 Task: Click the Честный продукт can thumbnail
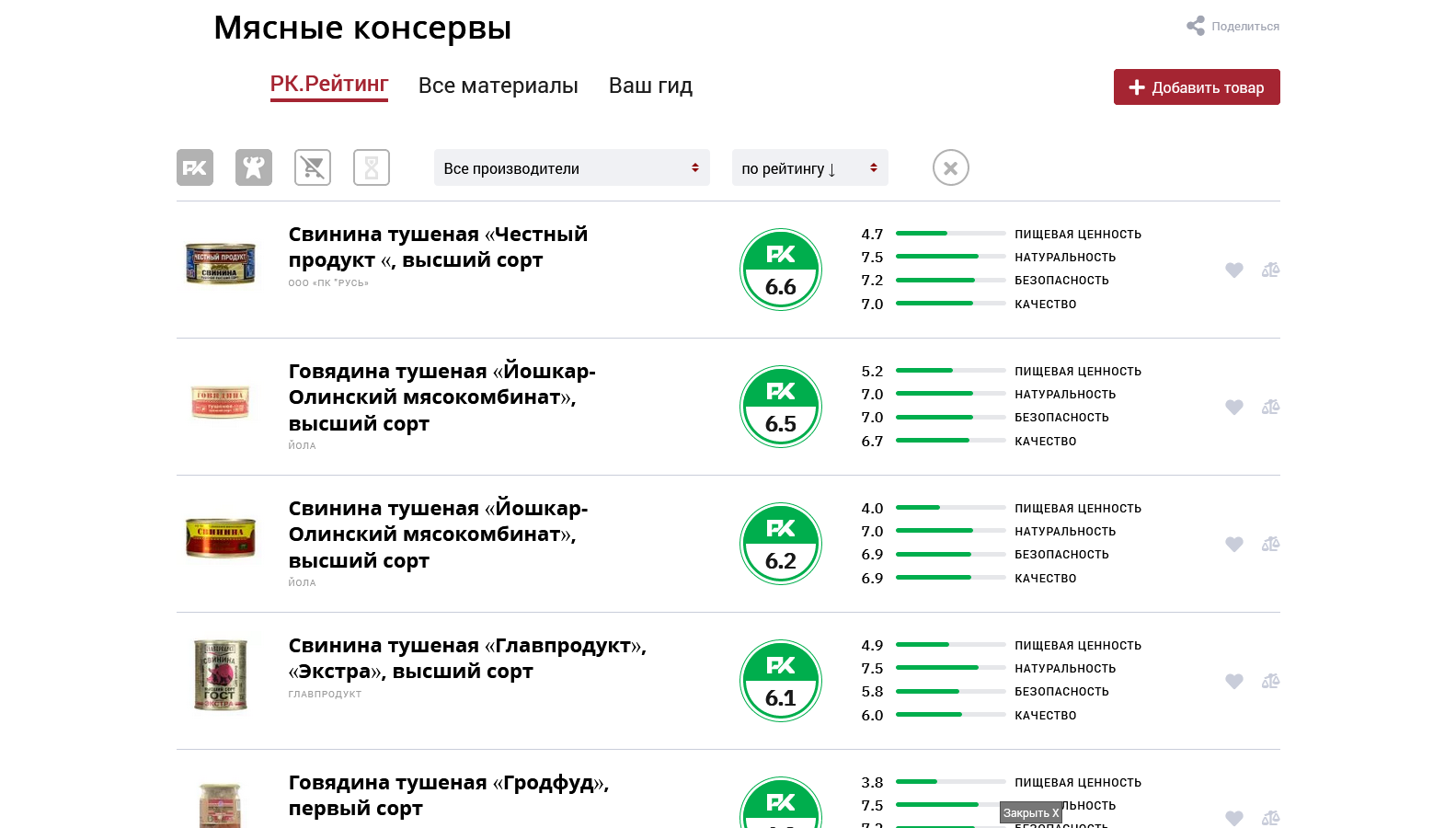coord(221,264)
